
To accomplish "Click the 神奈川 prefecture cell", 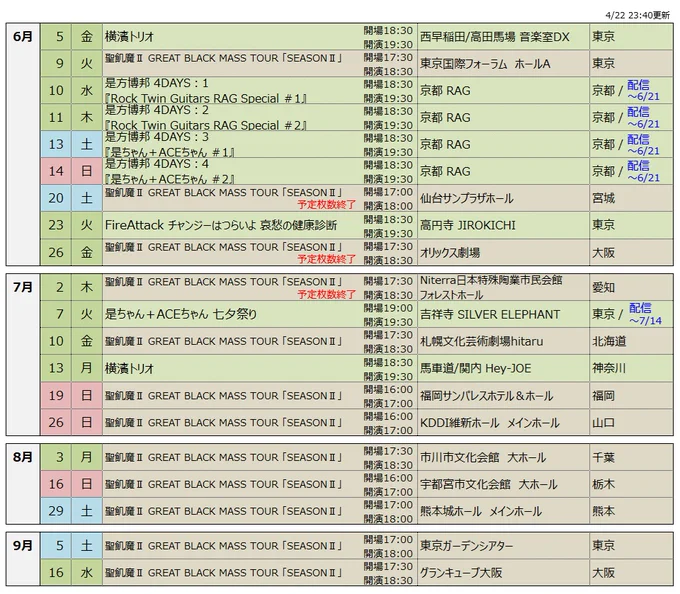I will 631,368.
